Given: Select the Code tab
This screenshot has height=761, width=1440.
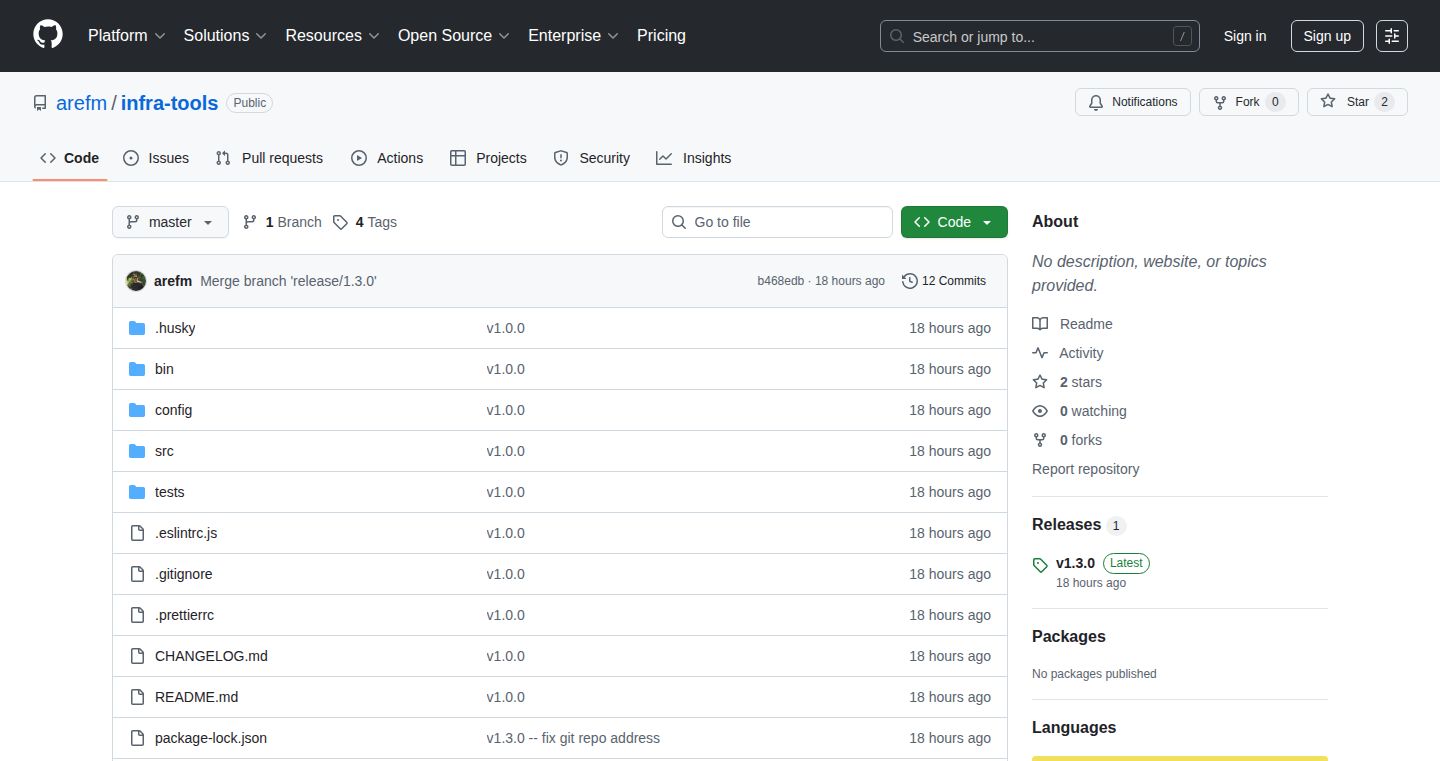Looking at the screenshot, I should (70, 158).
